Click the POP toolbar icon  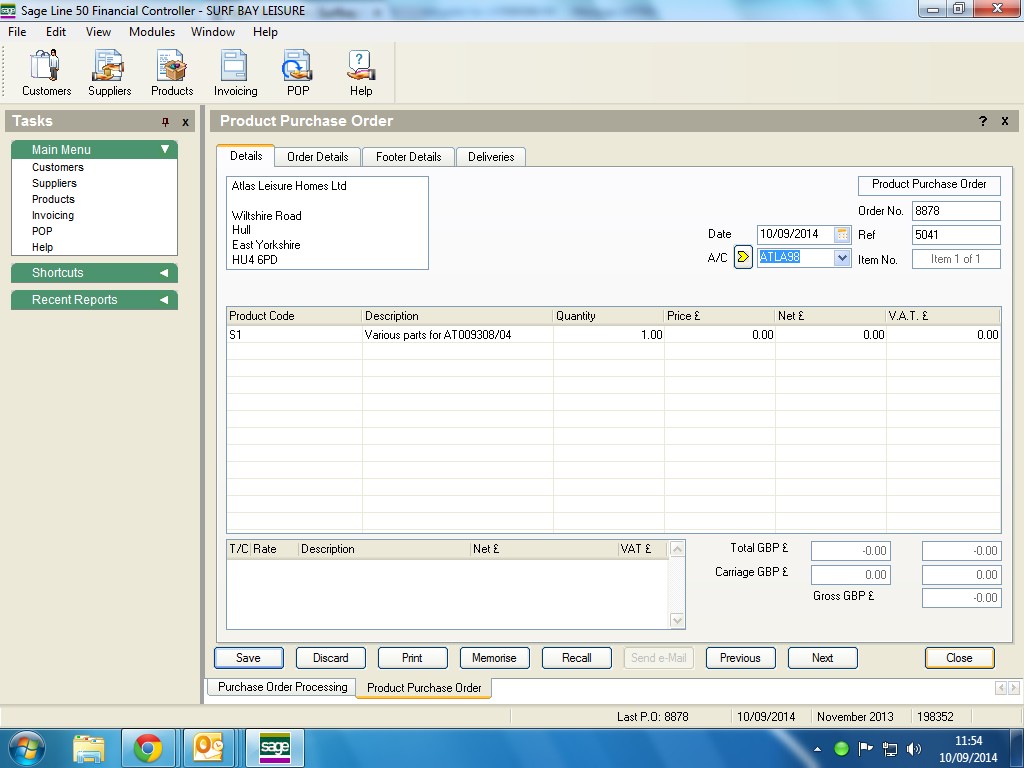[297, 73]
